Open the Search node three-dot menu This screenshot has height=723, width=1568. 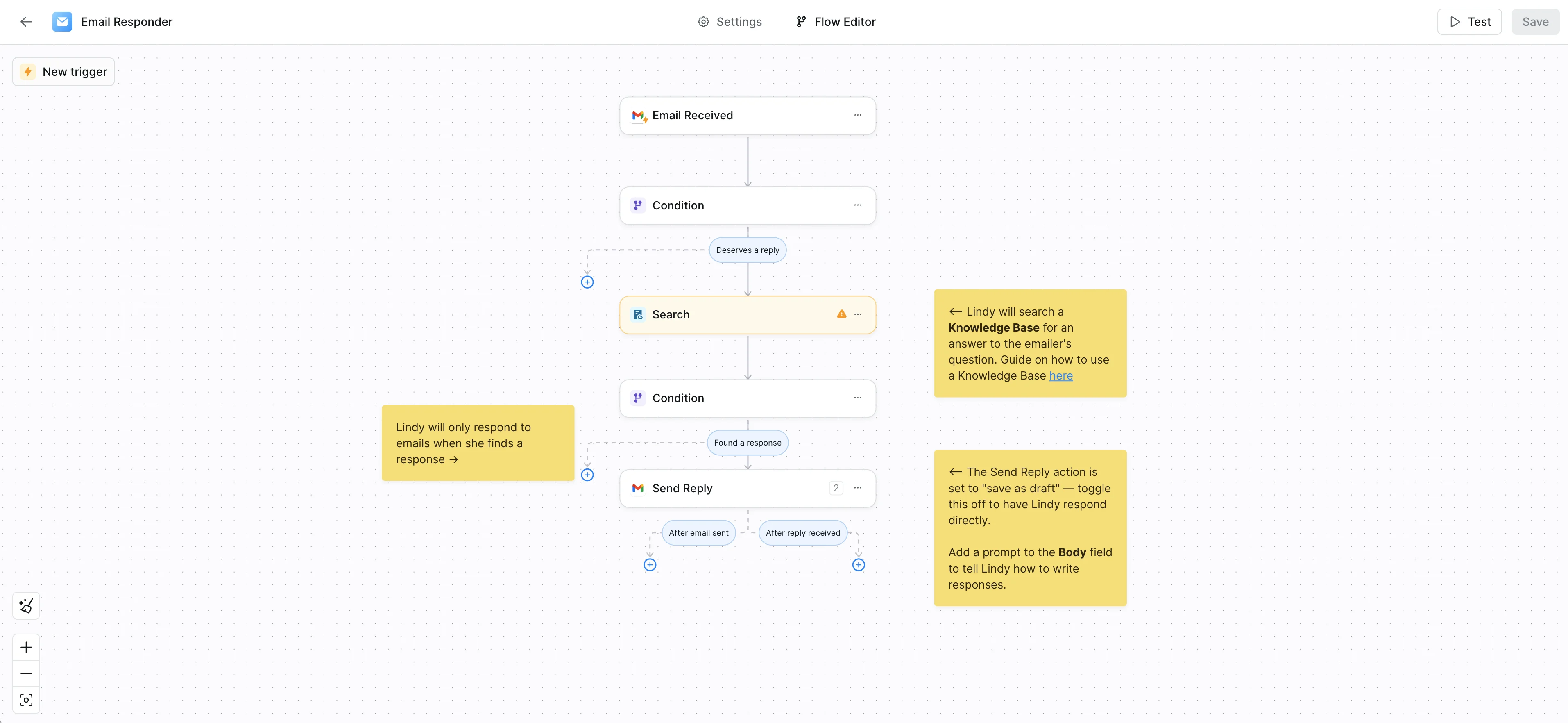[858, 314]
